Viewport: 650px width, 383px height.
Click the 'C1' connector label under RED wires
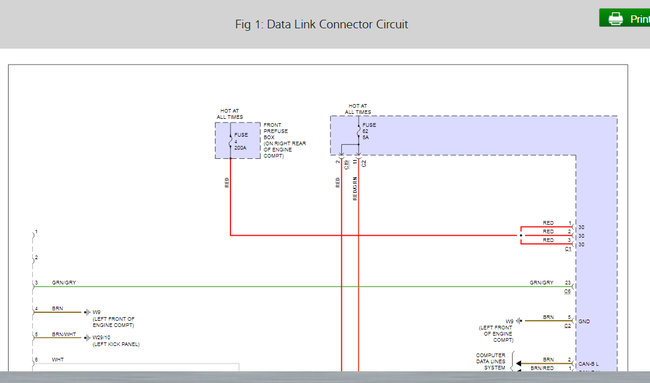tap(568, 249)
